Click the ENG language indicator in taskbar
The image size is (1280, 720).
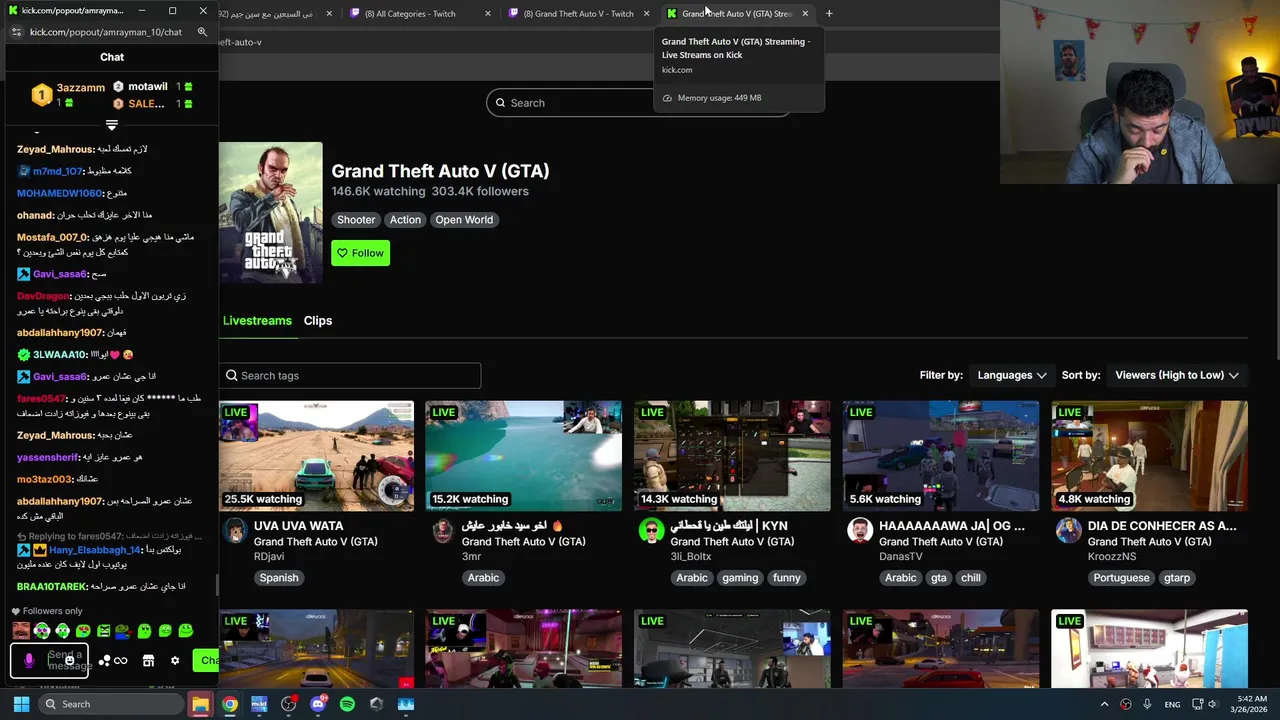[1172, 705]
